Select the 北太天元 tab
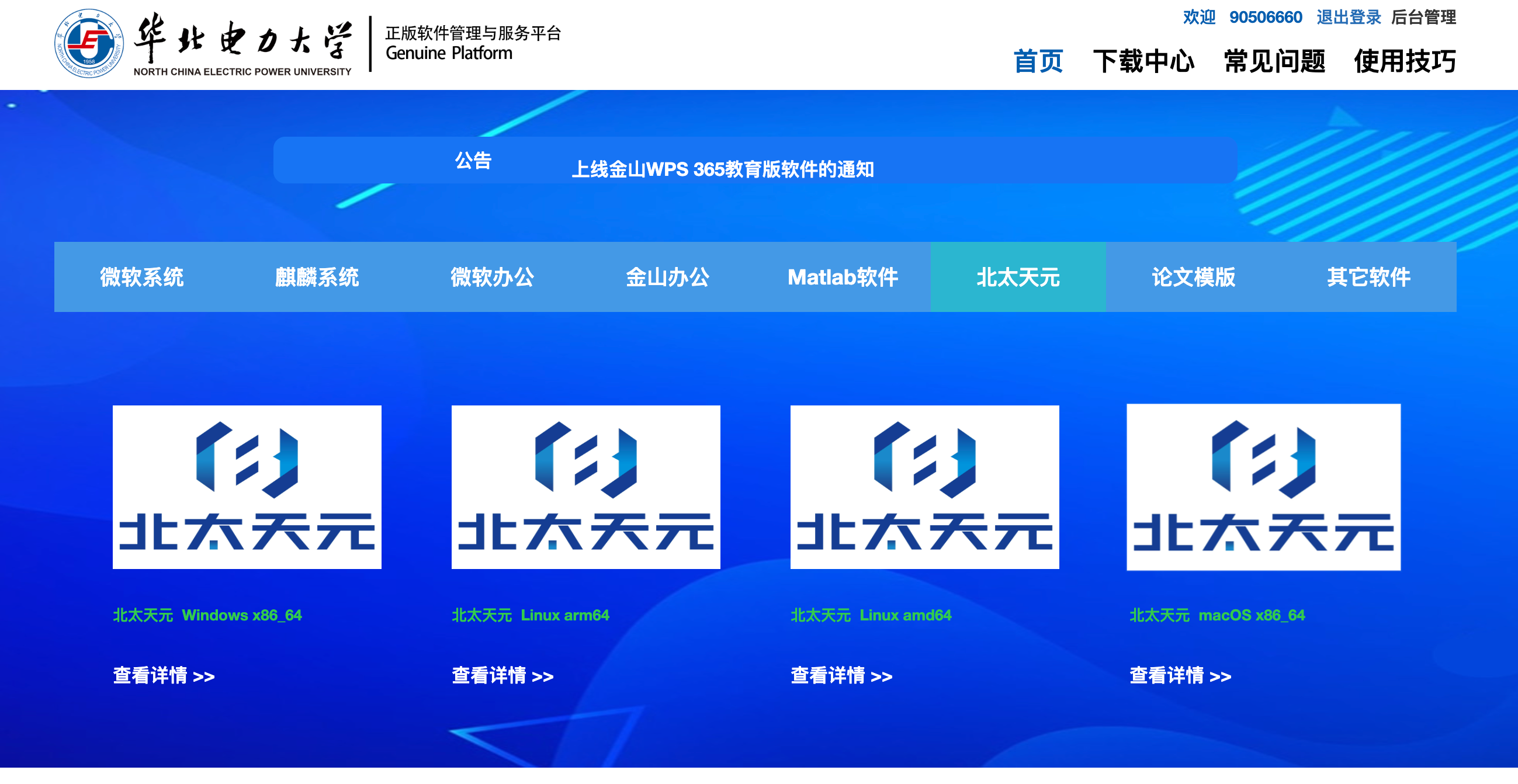Viewport: 1518px width, 784px height. click(1018, 277)
